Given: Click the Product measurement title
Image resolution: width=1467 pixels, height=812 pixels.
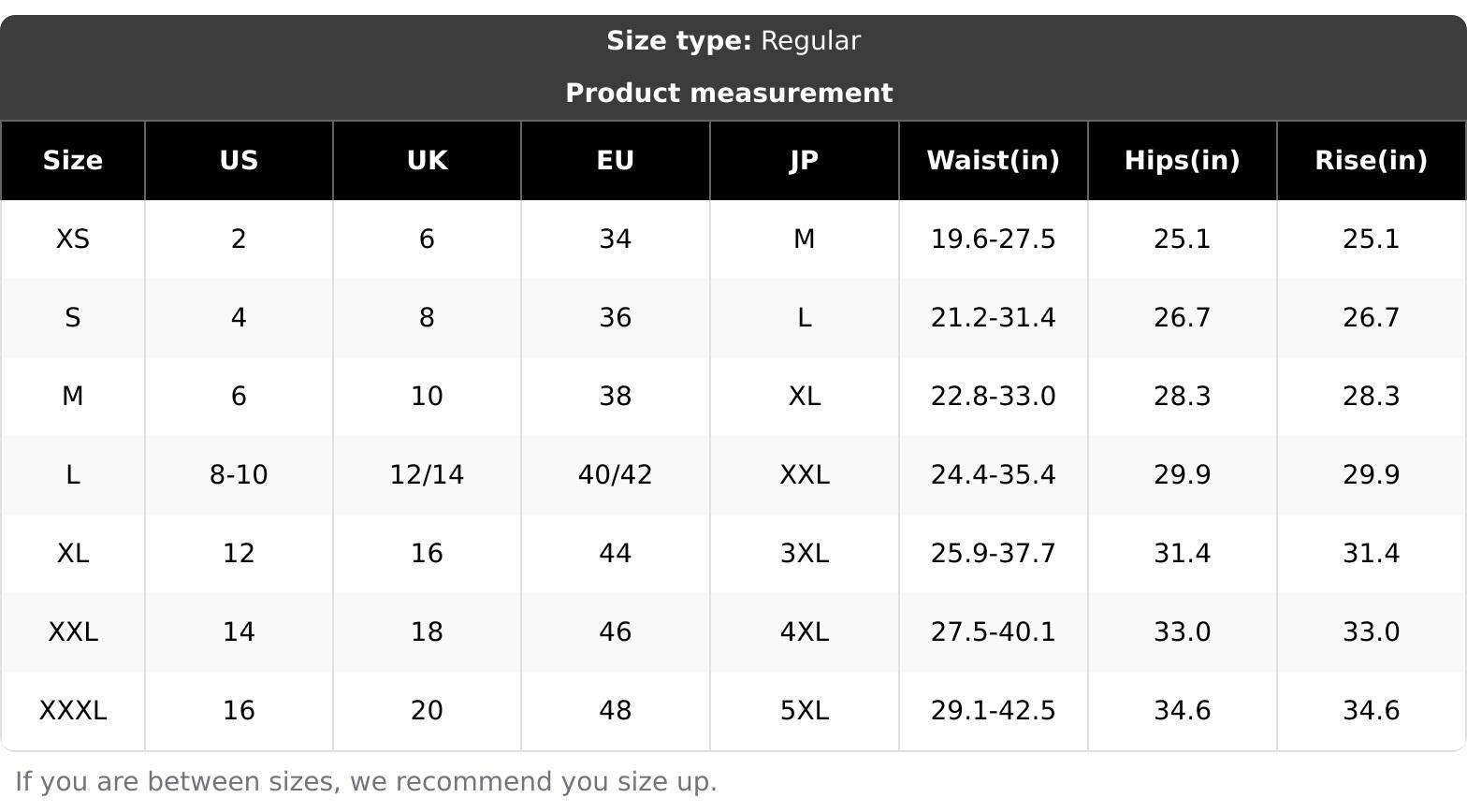Looking at the screenshot, I should pyautogui.click(x=729, y=94).
